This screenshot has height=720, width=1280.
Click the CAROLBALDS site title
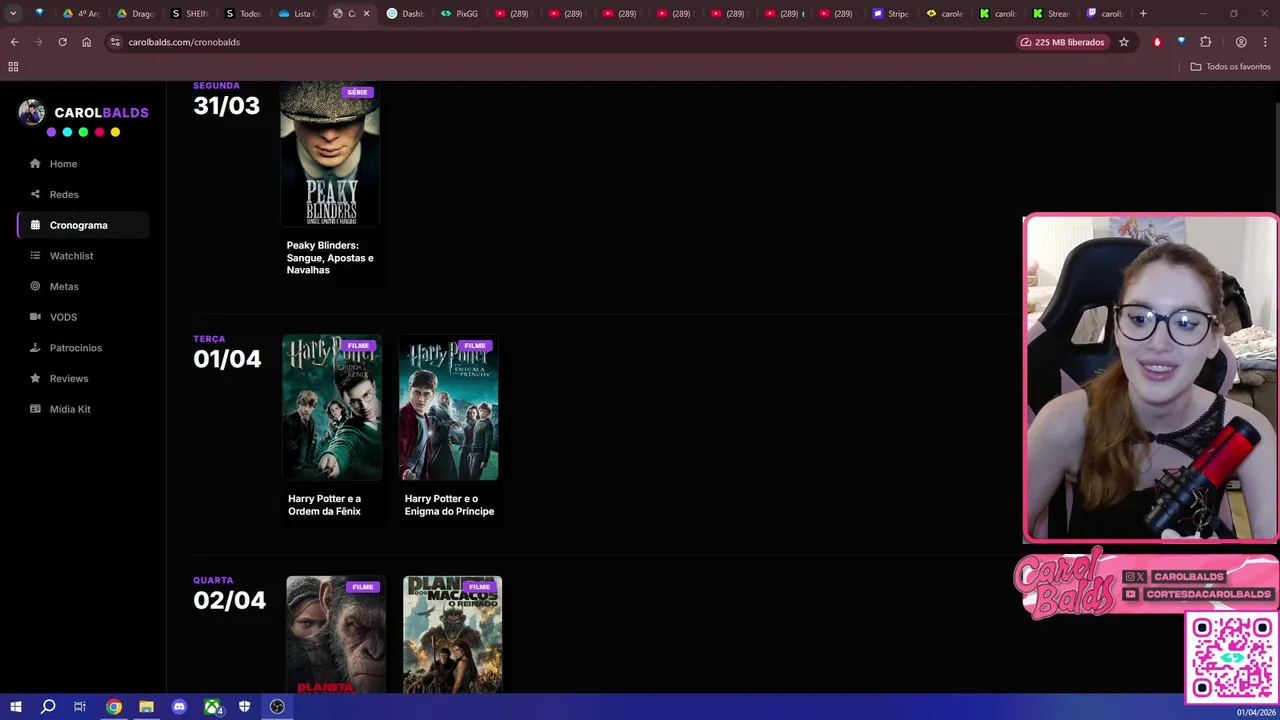101,113
